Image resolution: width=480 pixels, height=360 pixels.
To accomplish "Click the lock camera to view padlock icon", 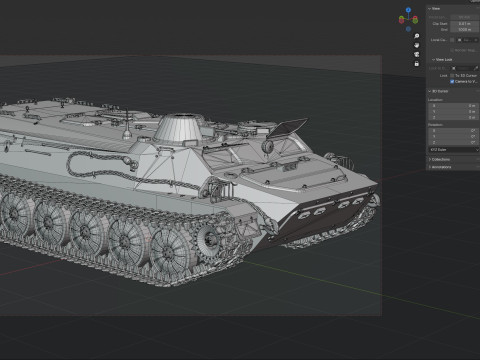I will (x=416, y=63).
